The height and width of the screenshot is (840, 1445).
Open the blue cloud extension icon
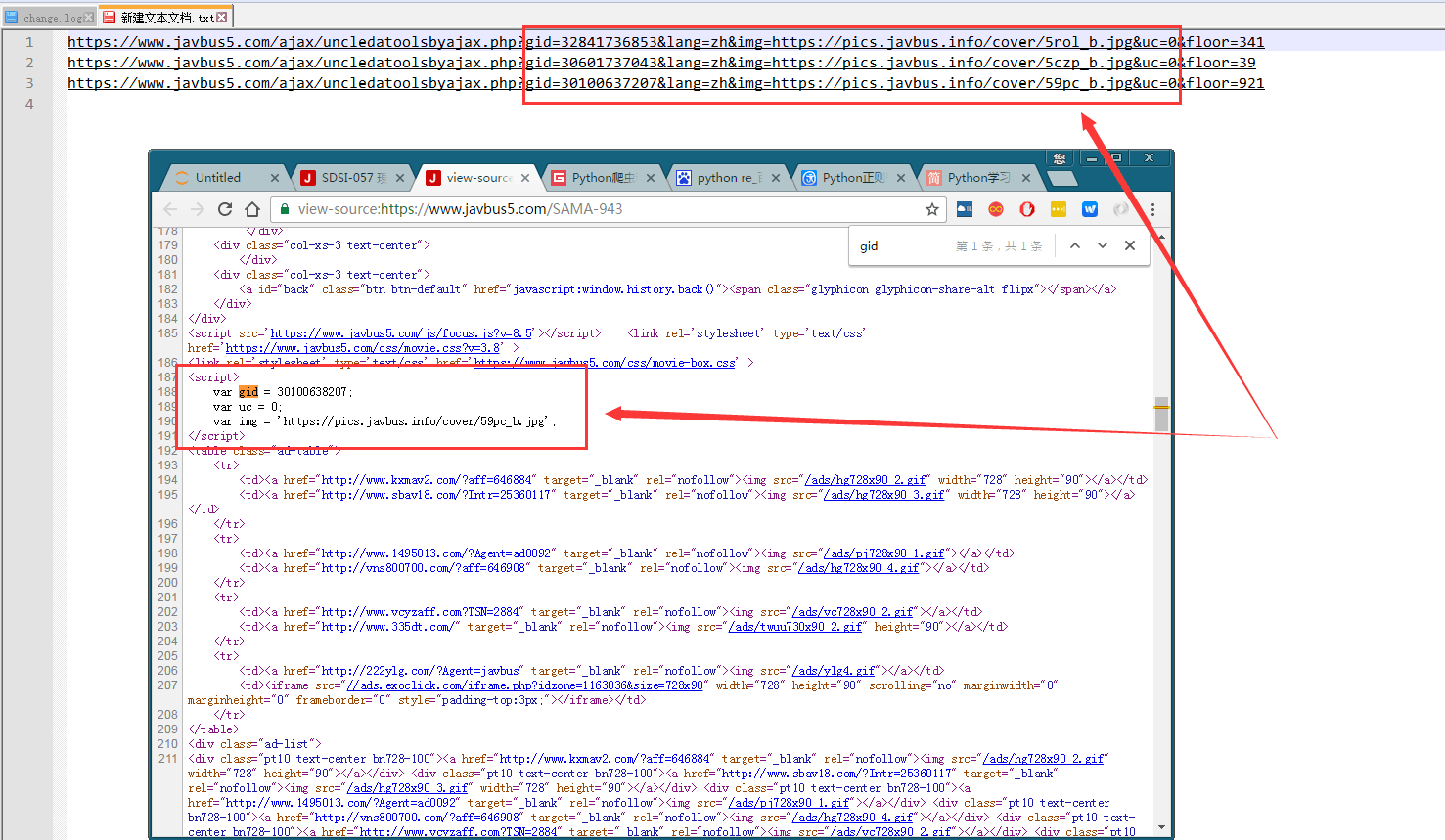coord(965,209)
